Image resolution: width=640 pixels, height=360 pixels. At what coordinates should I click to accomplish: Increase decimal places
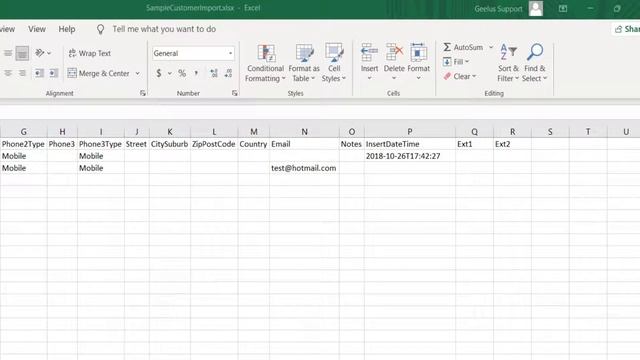pyautogui.click(x=213, y=73)
